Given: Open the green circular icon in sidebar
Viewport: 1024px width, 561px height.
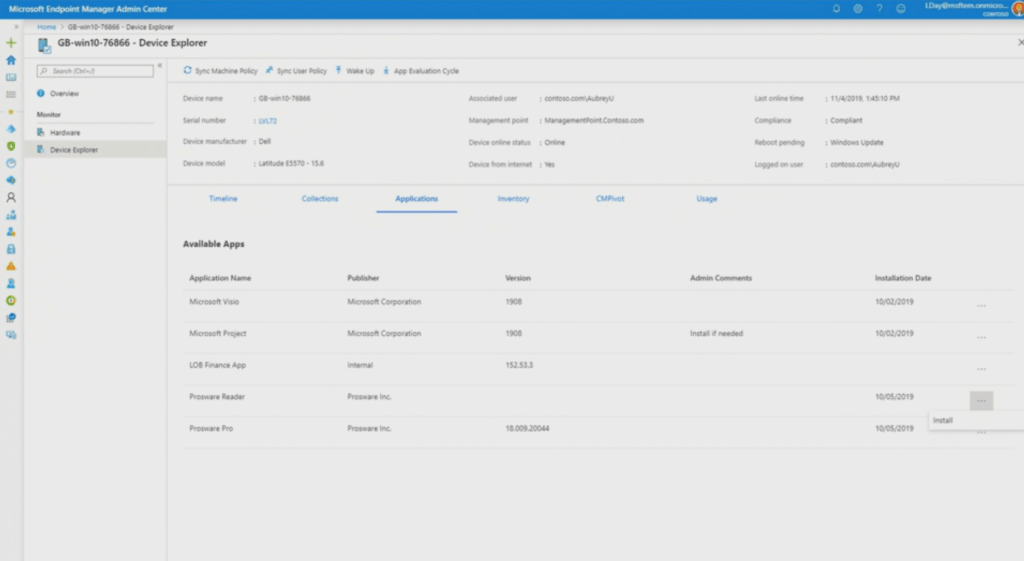Looking at the screenshot, I should point(11,300).
